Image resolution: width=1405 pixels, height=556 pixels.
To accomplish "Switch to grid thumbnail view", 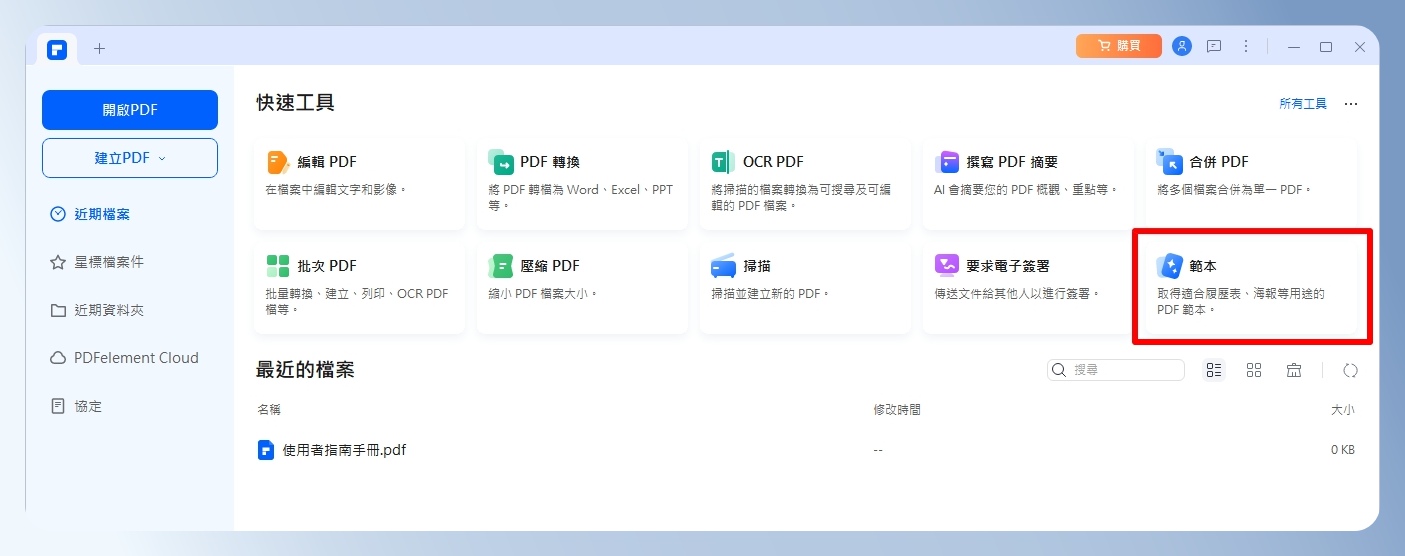I will click(x=1254, y=370).
